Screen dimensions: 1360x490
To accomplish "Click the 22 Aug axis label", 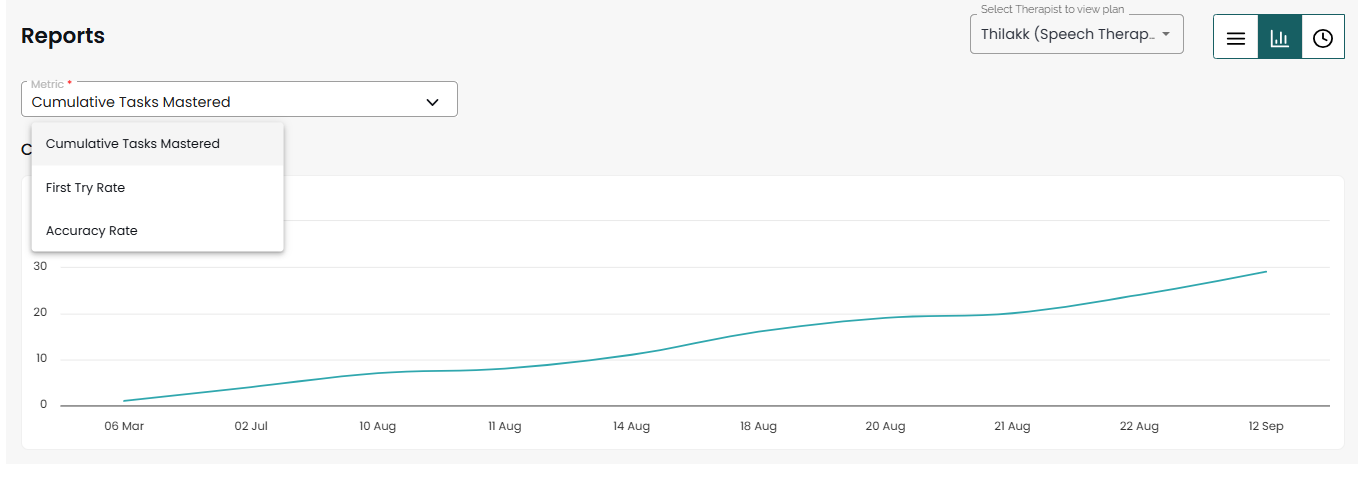I will (x=1139, y=426).
